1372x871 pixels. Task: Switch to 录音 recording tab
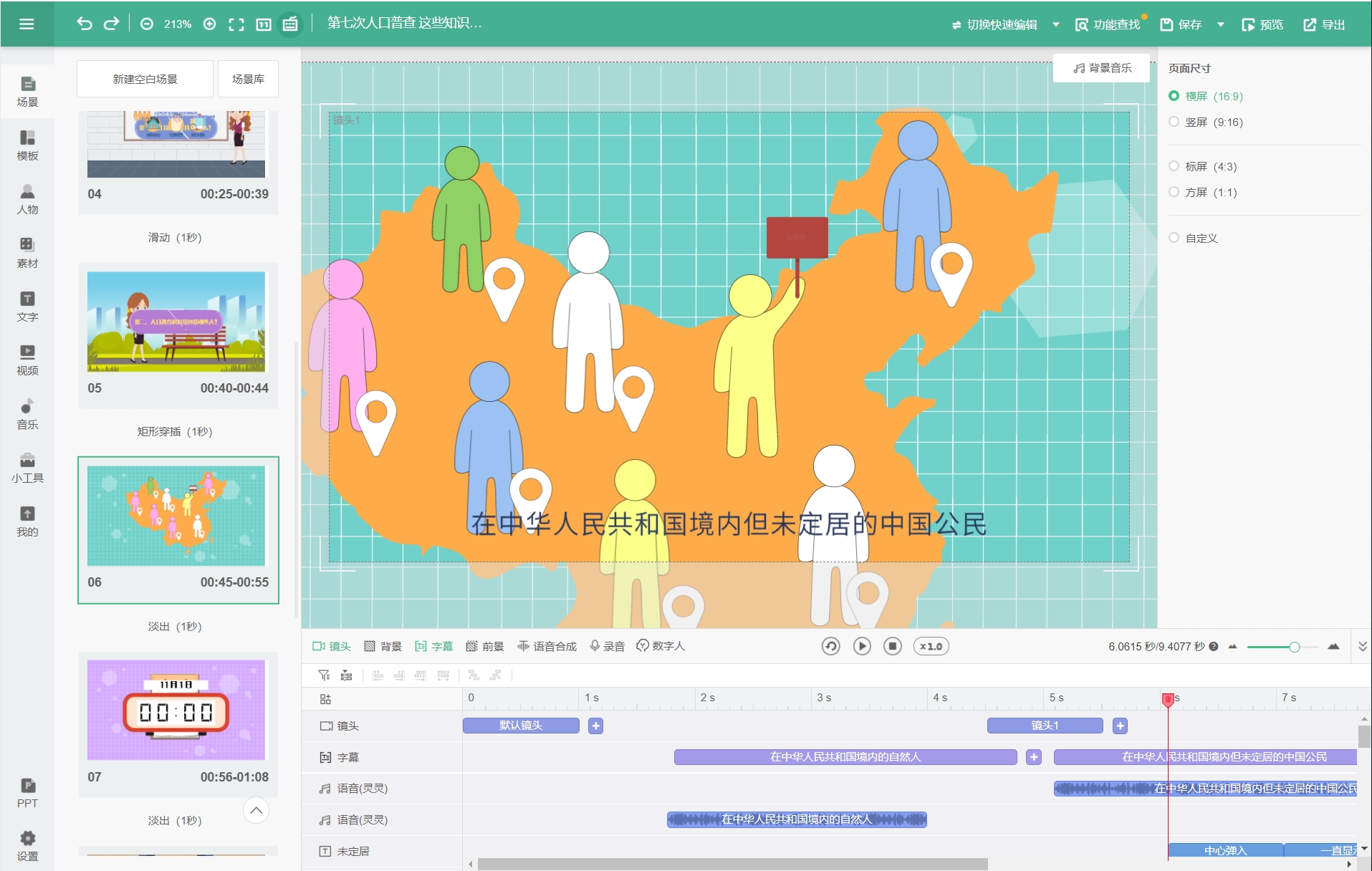[x=607, y=646]
